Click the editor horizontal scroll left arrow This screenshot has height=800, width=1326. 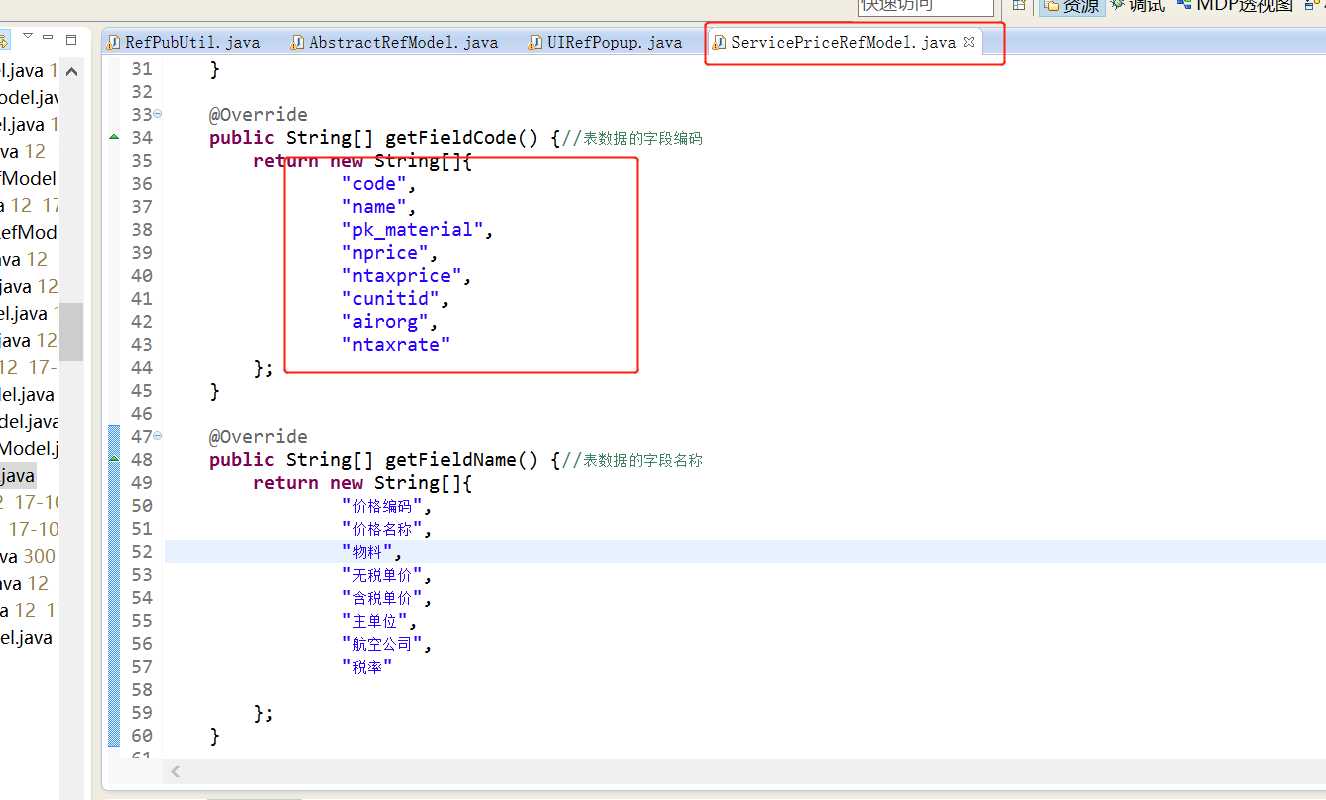click(x=176, y=771)
